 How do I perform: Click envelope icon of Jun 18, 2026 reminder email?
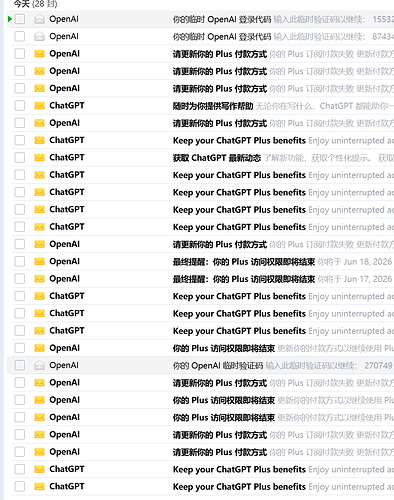[39, 262]
